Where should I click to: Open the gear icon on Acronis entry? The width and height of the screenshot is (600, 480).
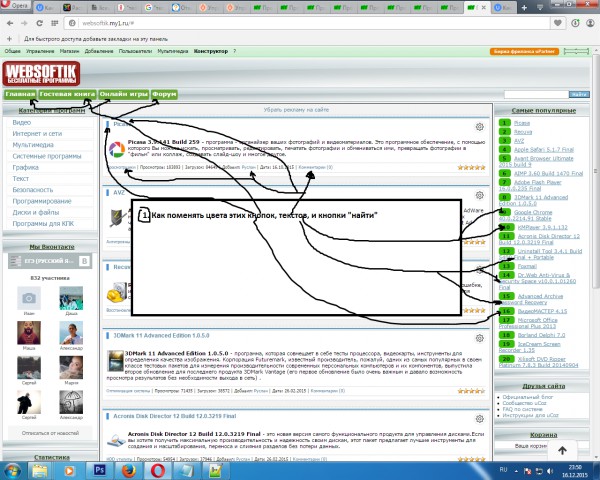click(479, 419)
